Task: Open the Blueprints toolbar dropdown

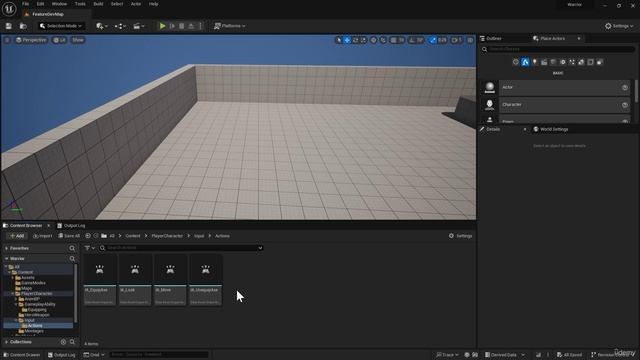Action: [120, 26]
